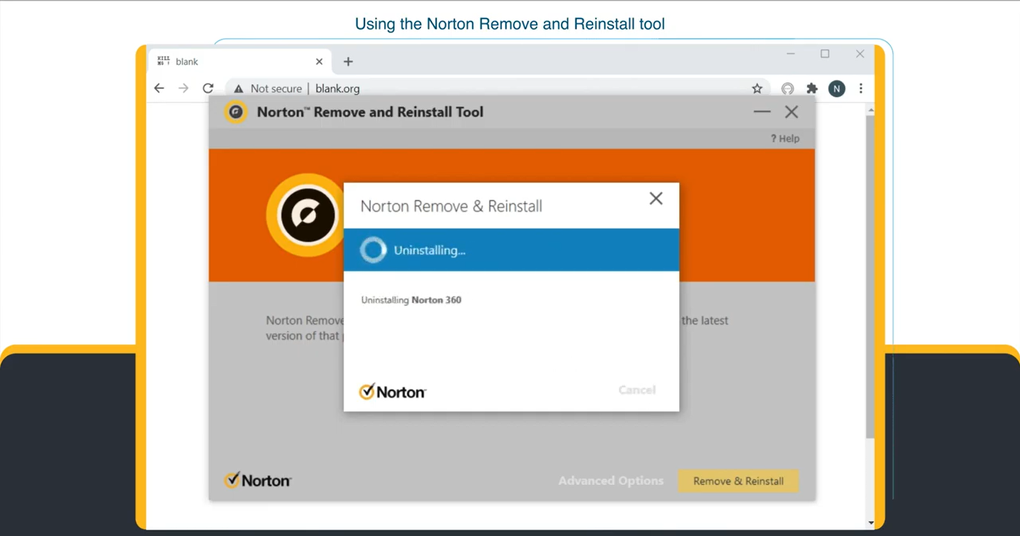Click the scrollbar down arrow
The height and width of the screenshot is (536, 1020).
[x=870, y=522]
